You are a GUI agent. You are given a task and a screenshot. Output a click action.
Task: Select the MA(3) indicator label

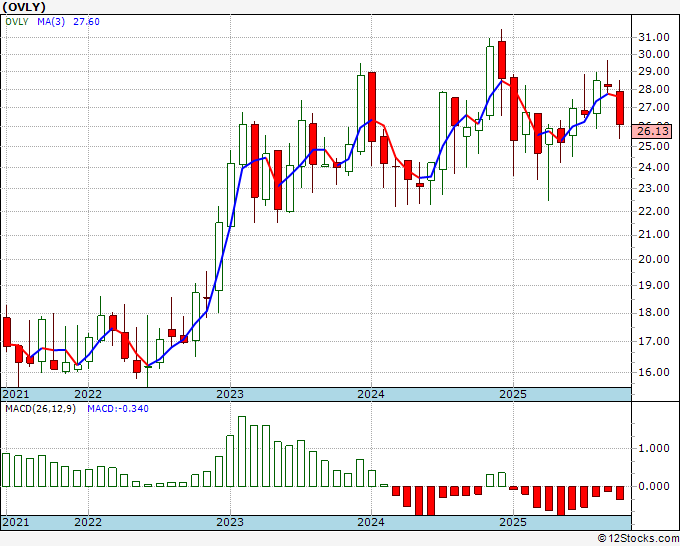click(x=51, y=22)
